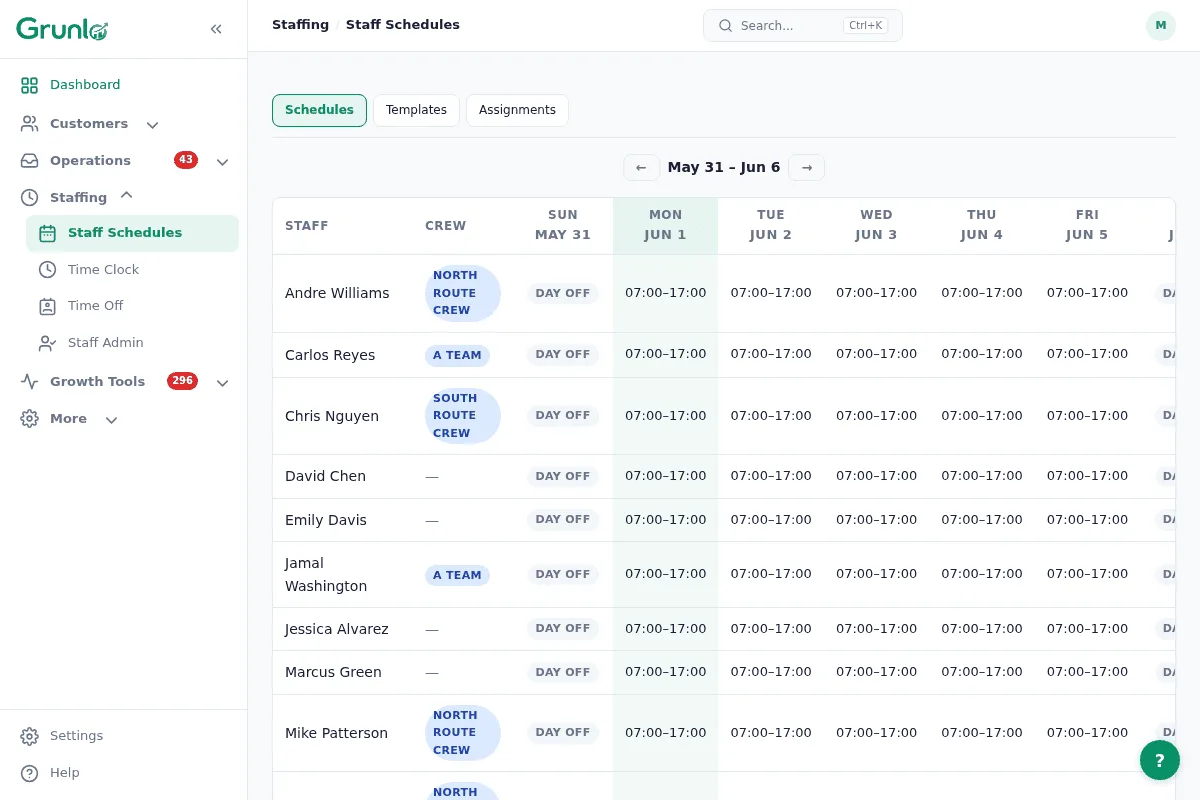Go to previous week arrow
This screenshot has width=1200, height=800.
pos(641,168)
